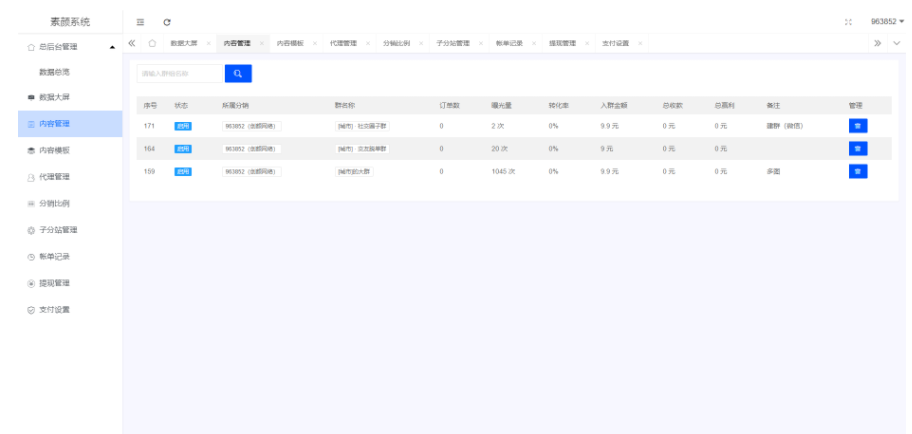The width and height of the screenshot is (912, 434).
Task: Click the home icon in the tab bar
Action: (152, 43)
